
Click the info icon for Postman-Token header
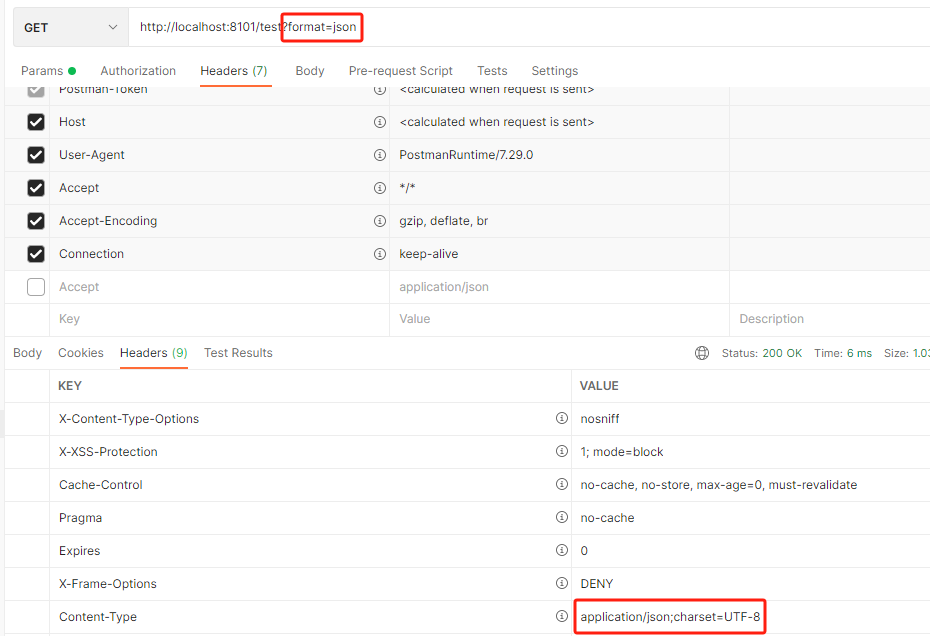[x=380, y=90]
